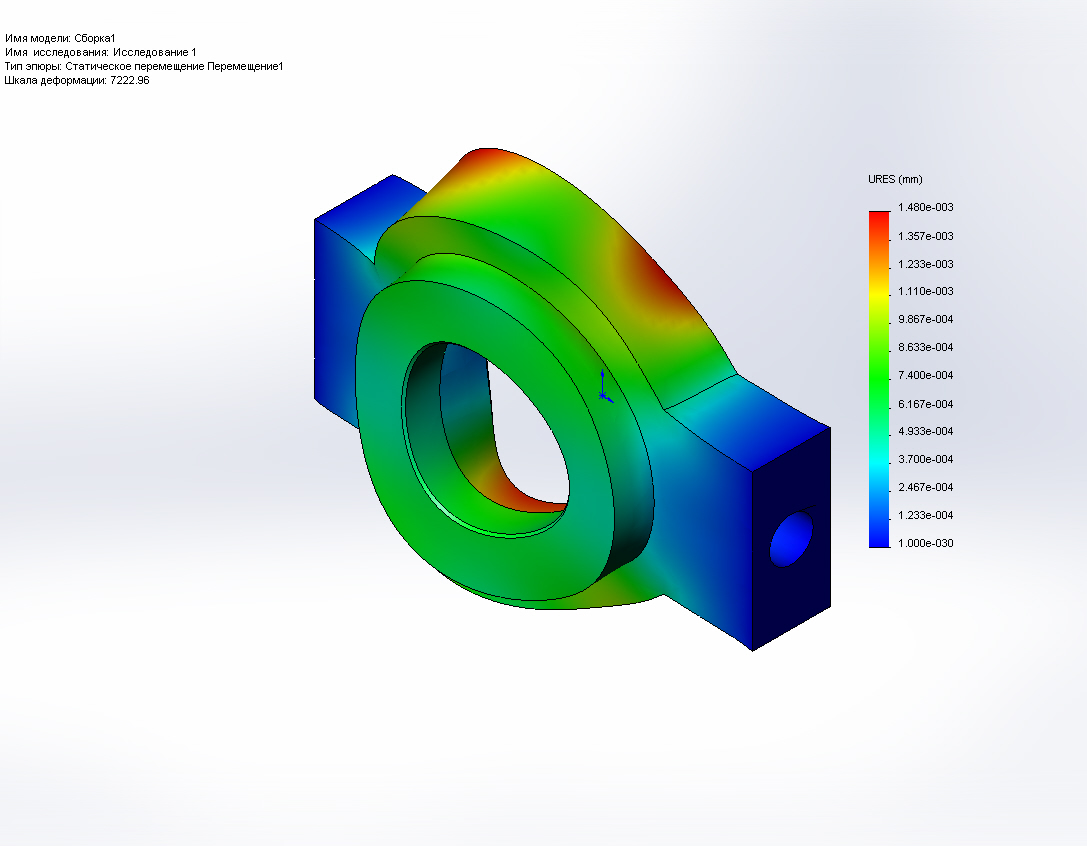Click the legend value 2.467e-004
1087x846 pixels.
pos(925,487)
